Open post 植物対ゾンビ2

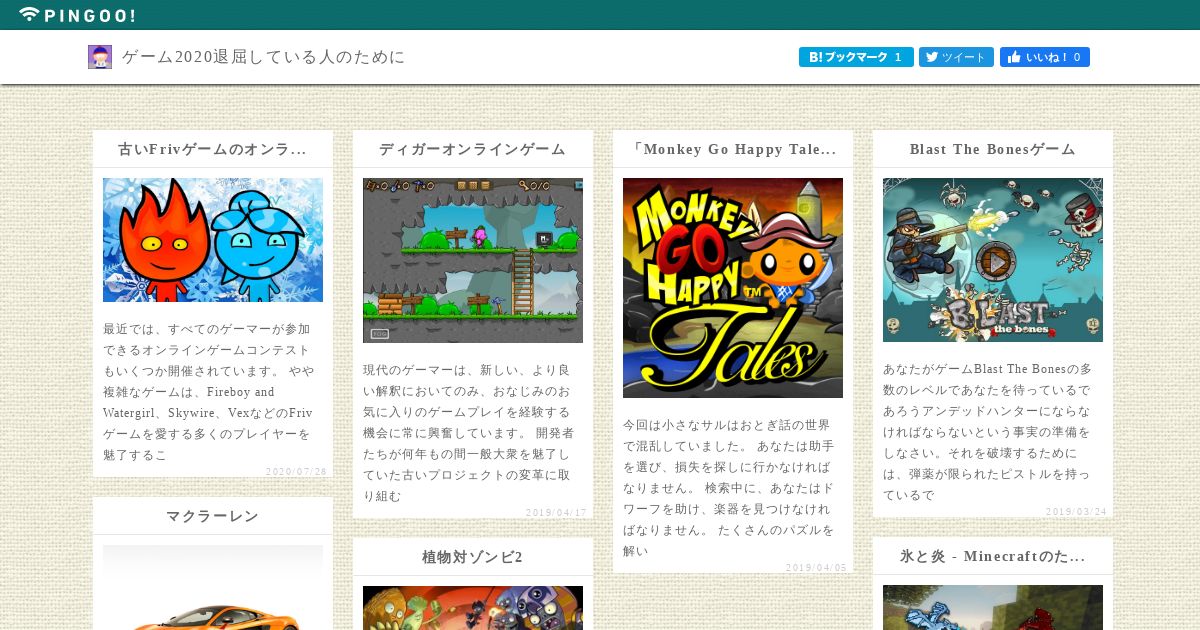tap(472, 557)
